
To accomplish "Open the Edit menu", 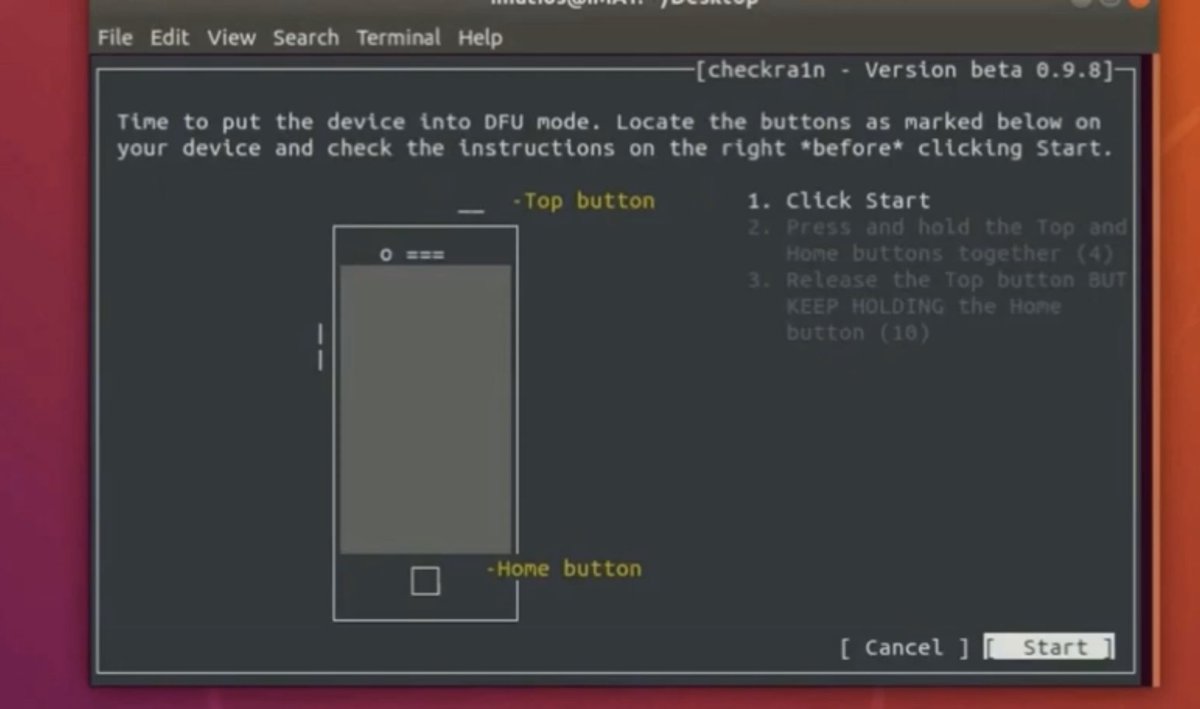I will (x=170, y=38).
